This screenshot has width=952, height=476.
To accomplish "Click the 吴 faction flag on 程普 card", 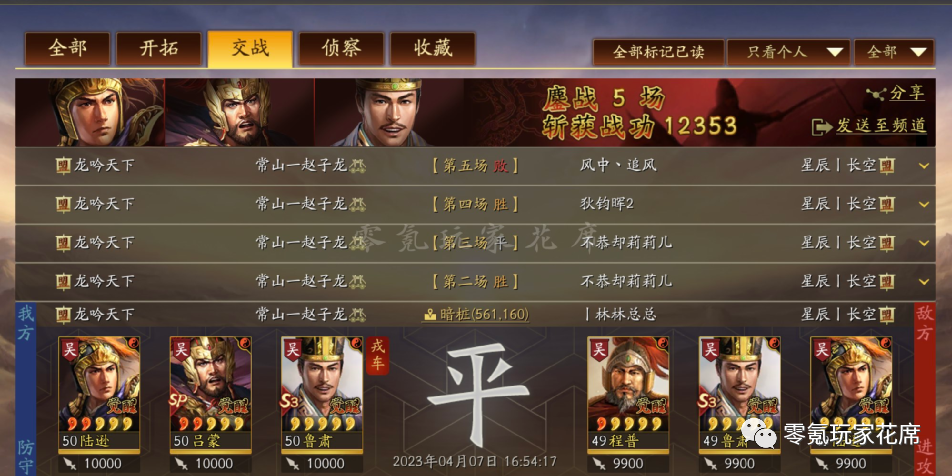I will pos(599,350).
